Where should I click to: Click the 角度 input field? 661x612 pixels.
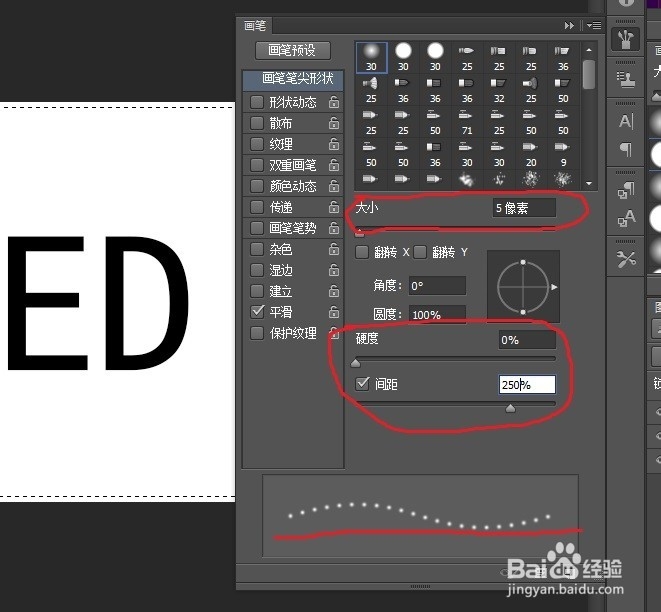coord(437,286)
